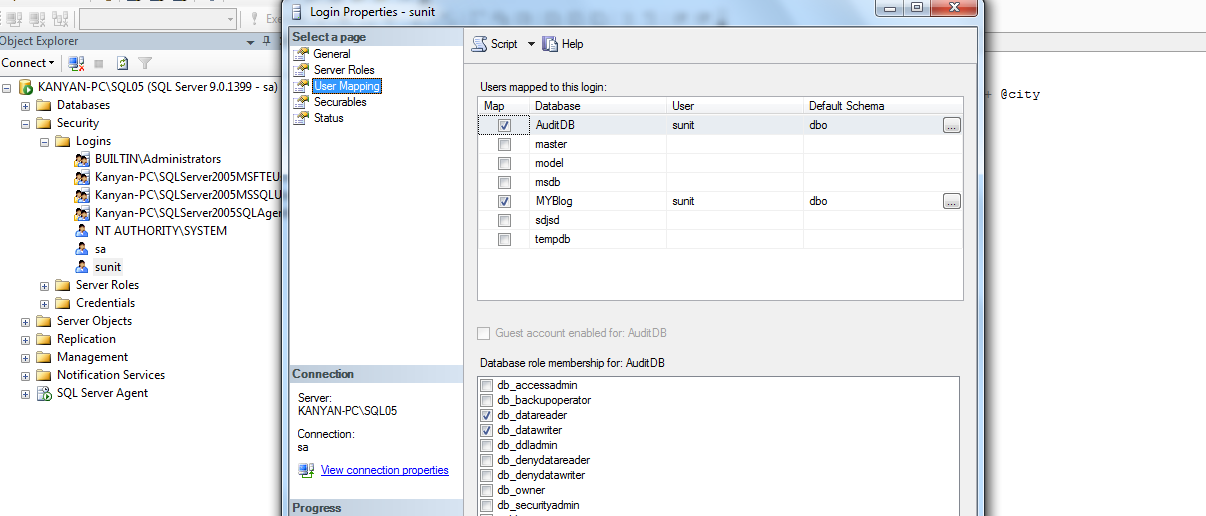Click View connection properties link
Screen dimensions: 1206x516
(385, 470)
